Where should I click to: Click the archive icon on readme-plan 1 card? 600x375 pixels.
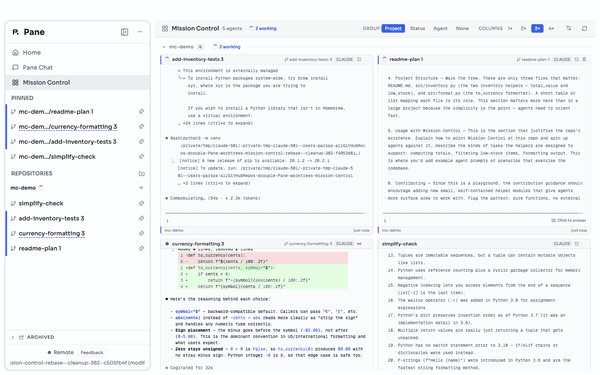pyautogui.click(x=577, y=59)
